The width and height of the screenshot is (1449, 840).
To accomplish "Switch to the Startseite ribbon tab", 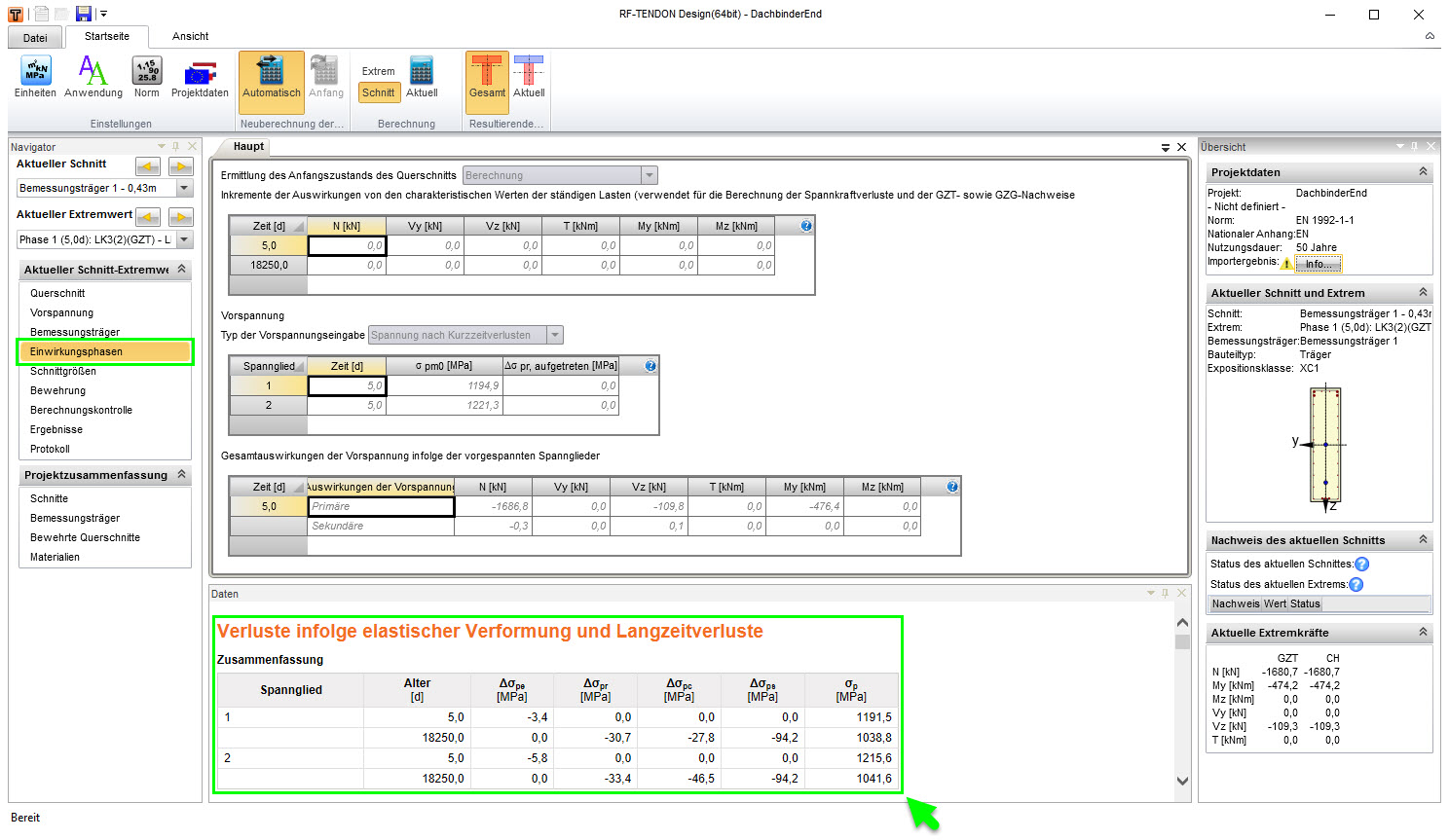I will pos(107,36).
